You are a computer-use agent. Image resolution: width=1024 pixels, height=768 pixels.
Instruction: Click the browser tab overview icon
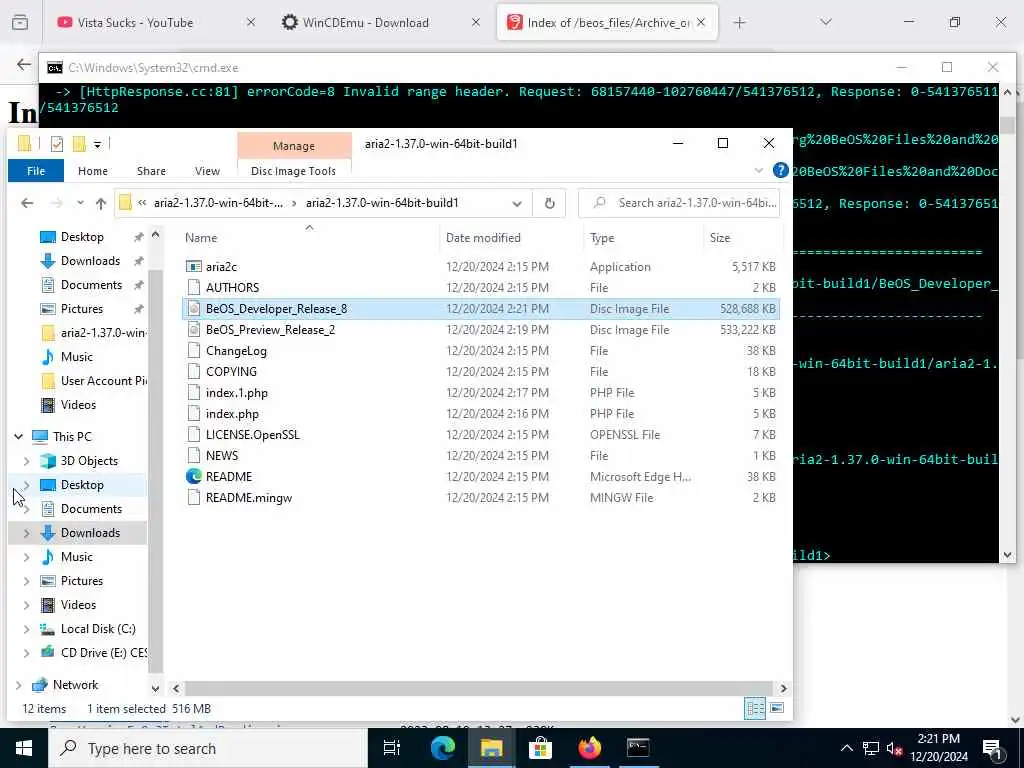[20, 23]
